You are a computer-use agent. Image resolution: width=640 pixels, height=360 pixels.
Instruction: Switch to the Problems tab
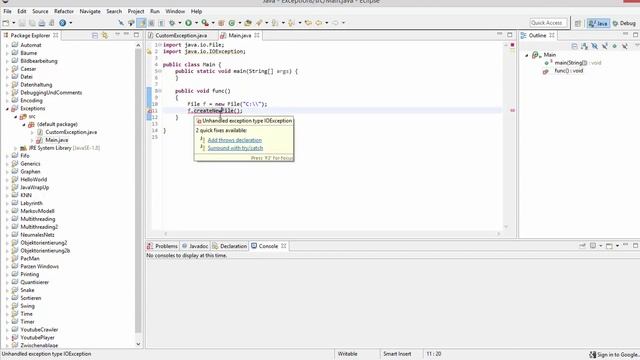click(x=163, y=246)
